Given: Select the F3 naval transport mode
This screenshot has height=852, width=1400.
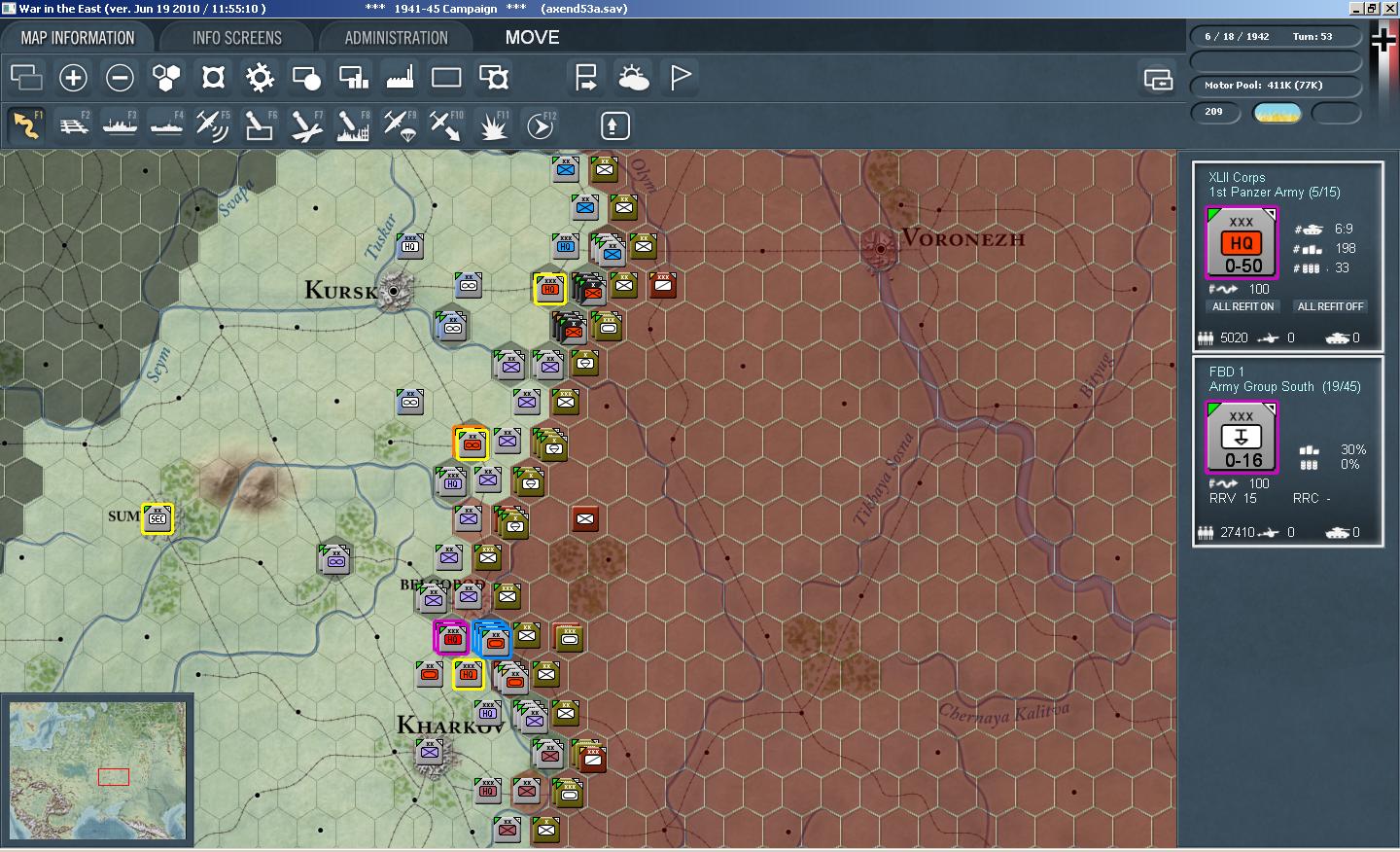Looking at the screenshot, I should tap(120, 125).
